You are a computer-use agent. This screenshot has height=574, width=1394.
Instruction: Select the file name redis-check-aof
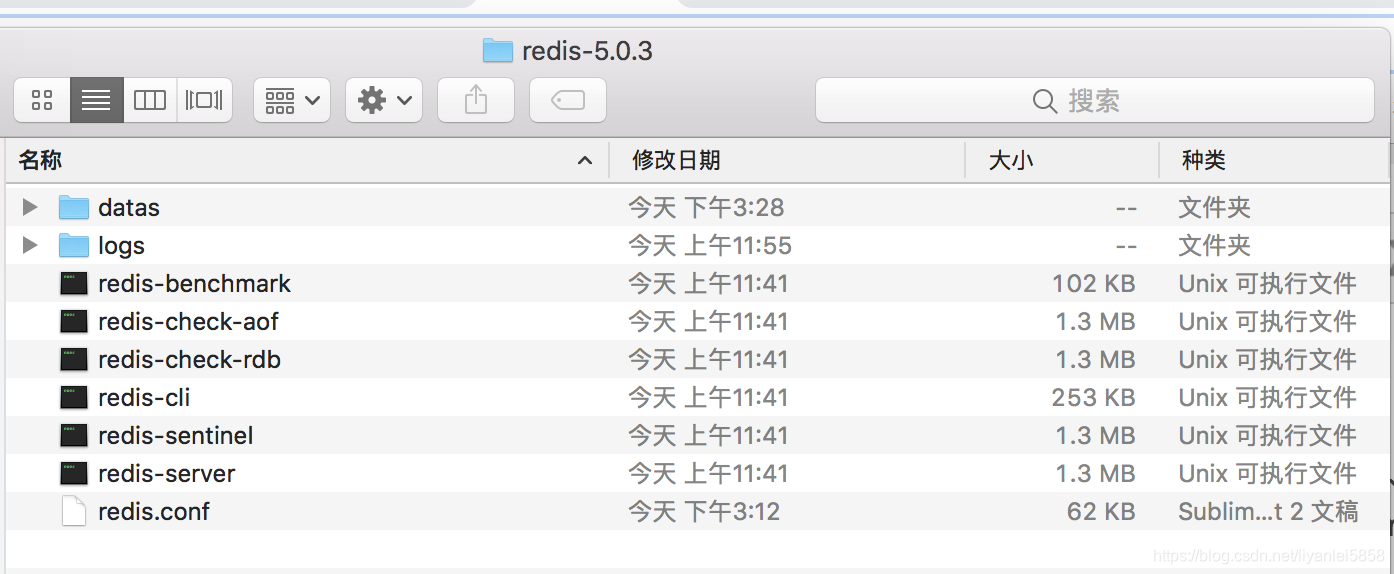coord(188,321)
